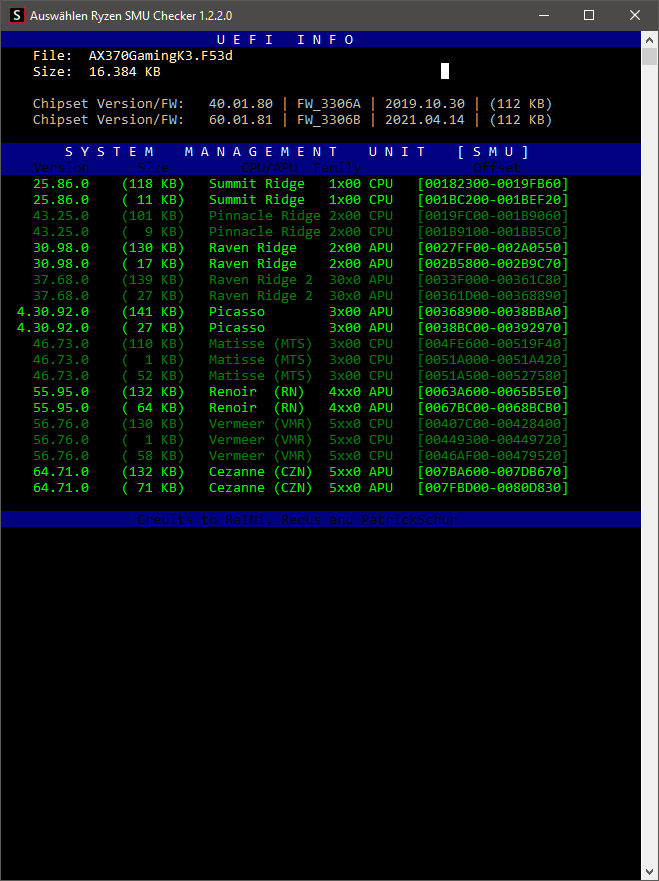
Task: Click the credits line at bottom
Action: pos(297,520)
